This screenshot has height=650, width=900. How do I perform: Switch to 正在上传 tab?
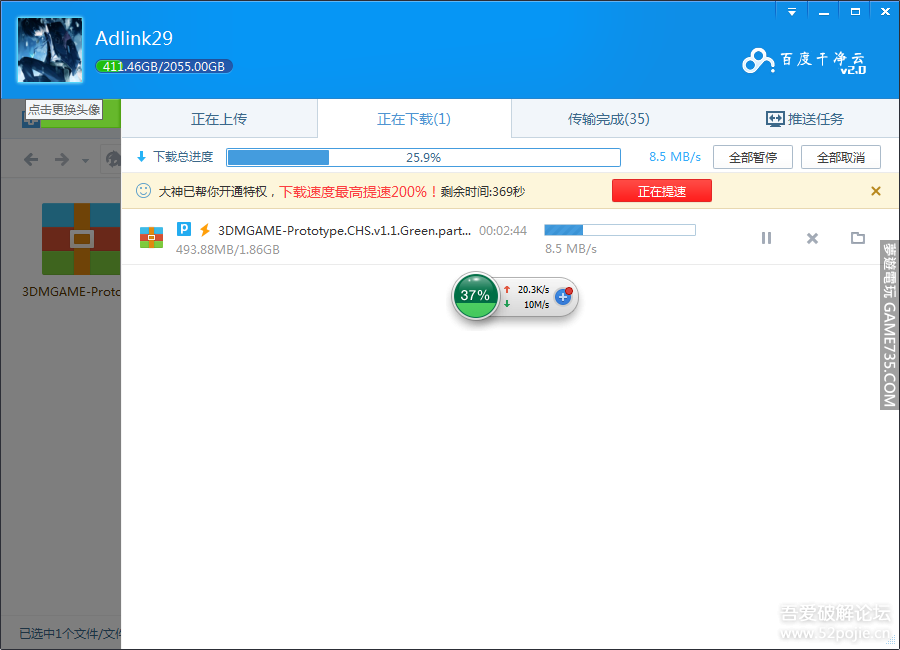219,119
